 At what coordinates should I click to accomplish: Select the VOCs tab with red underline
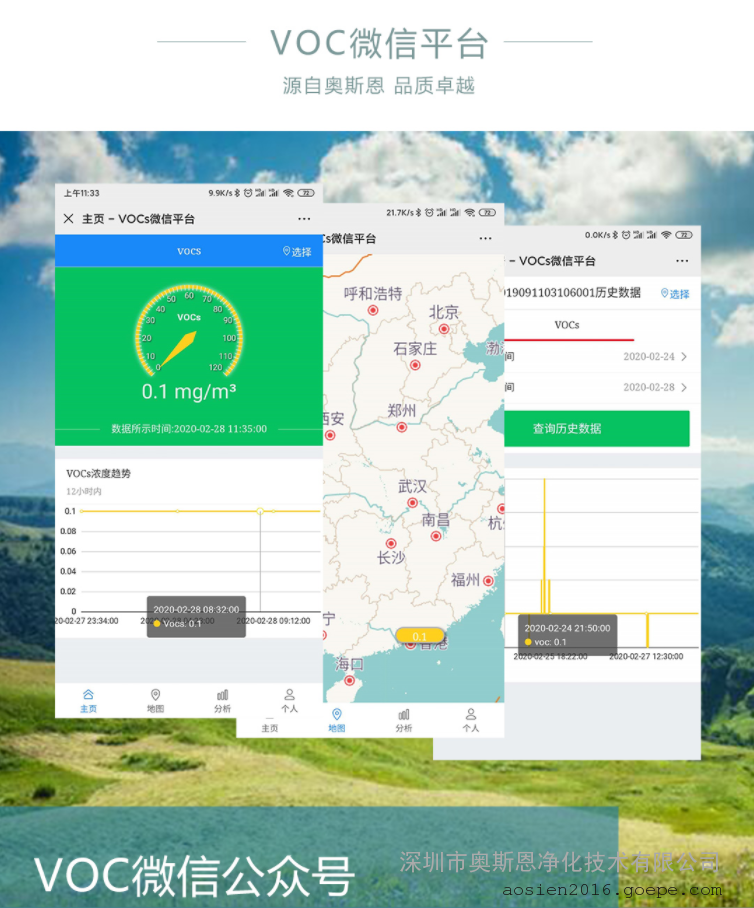pyautogui.click(x=567, y=326)
